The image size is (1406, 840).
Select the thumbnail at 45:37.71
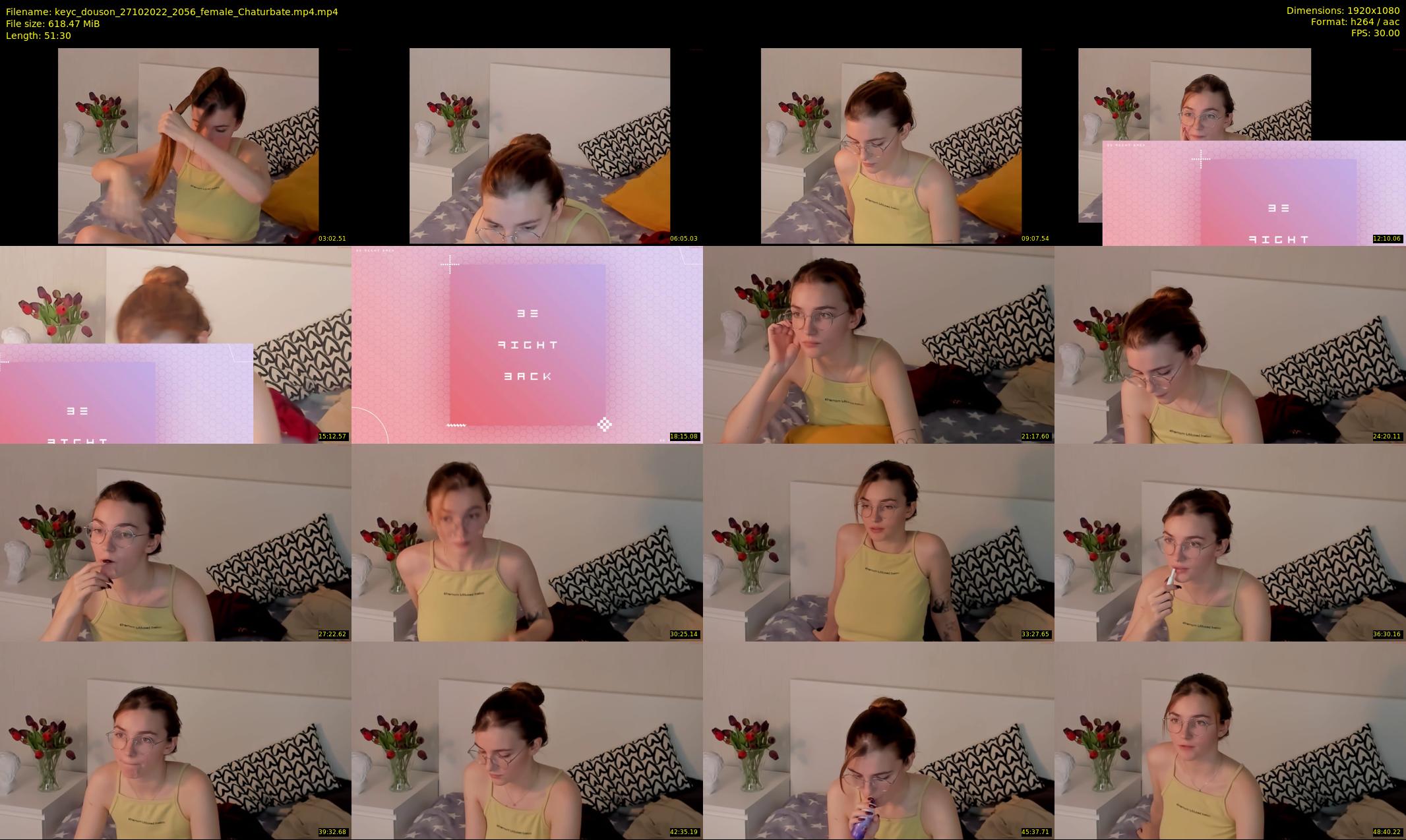(x=878, y=740)
